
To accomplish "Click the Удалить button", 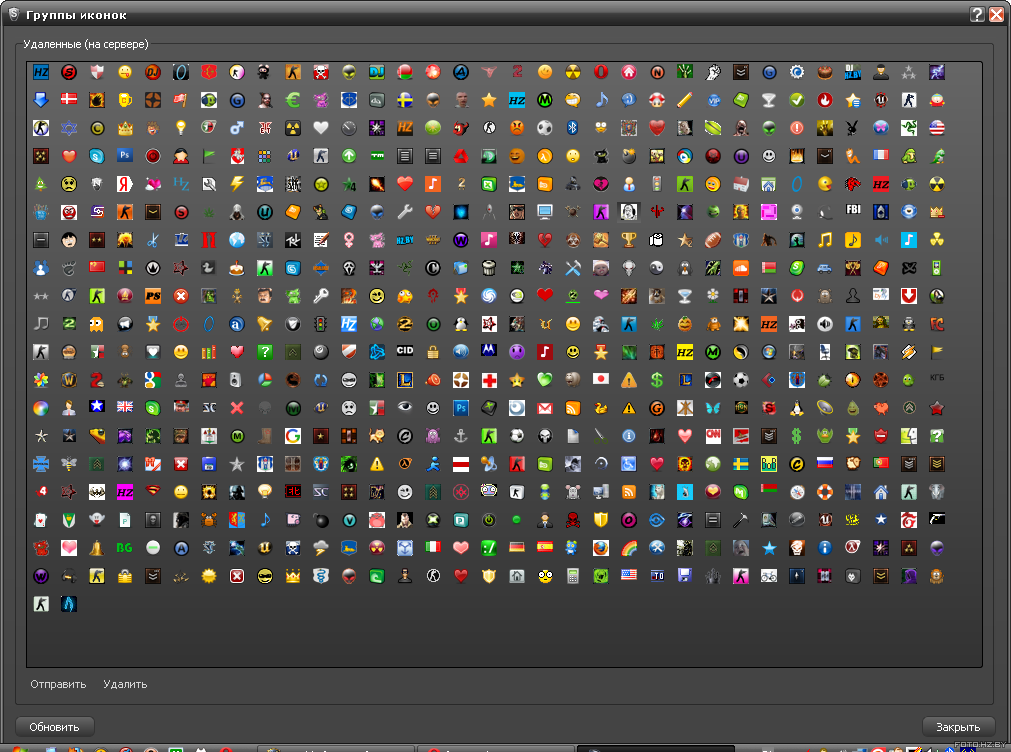I will point(125,684).
